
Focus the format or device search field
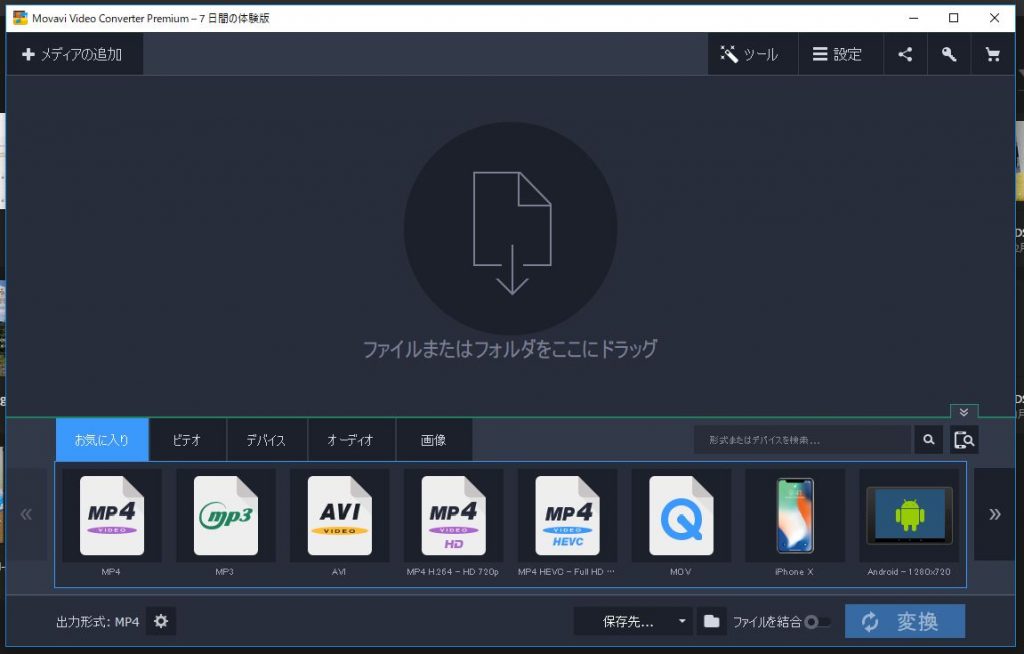click(802, 440)
